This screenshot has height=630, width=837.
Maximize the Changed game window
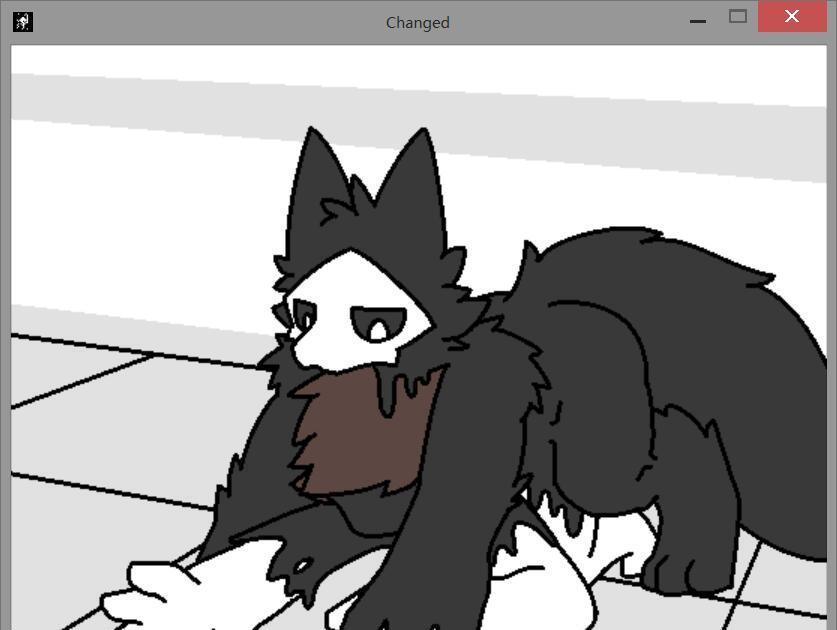738,16
